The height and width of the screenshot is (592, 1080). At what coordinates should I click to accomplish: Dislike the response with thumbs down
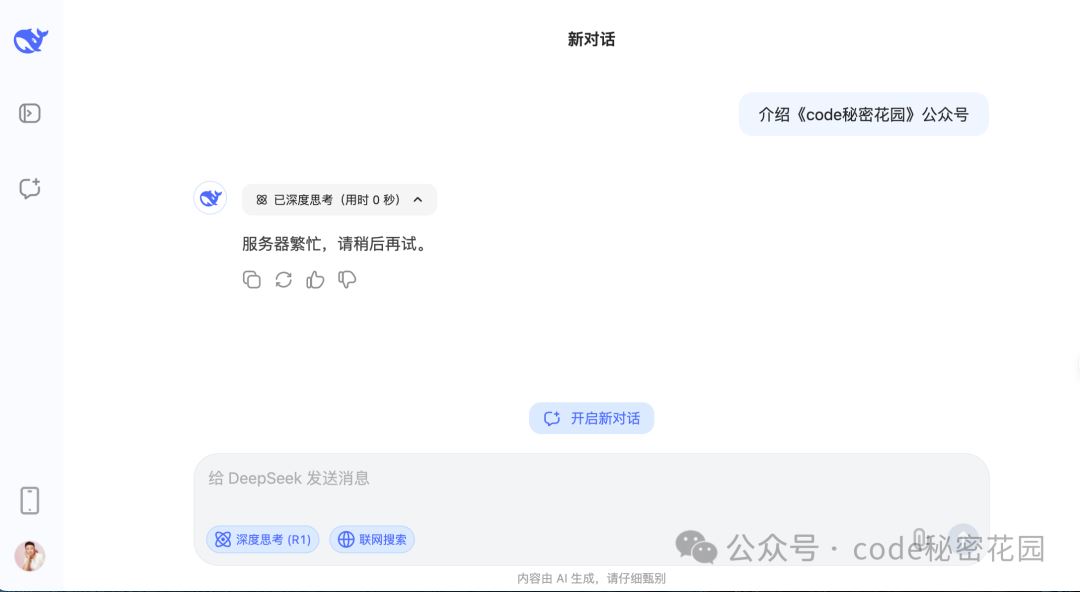click(x=347, y=280)
